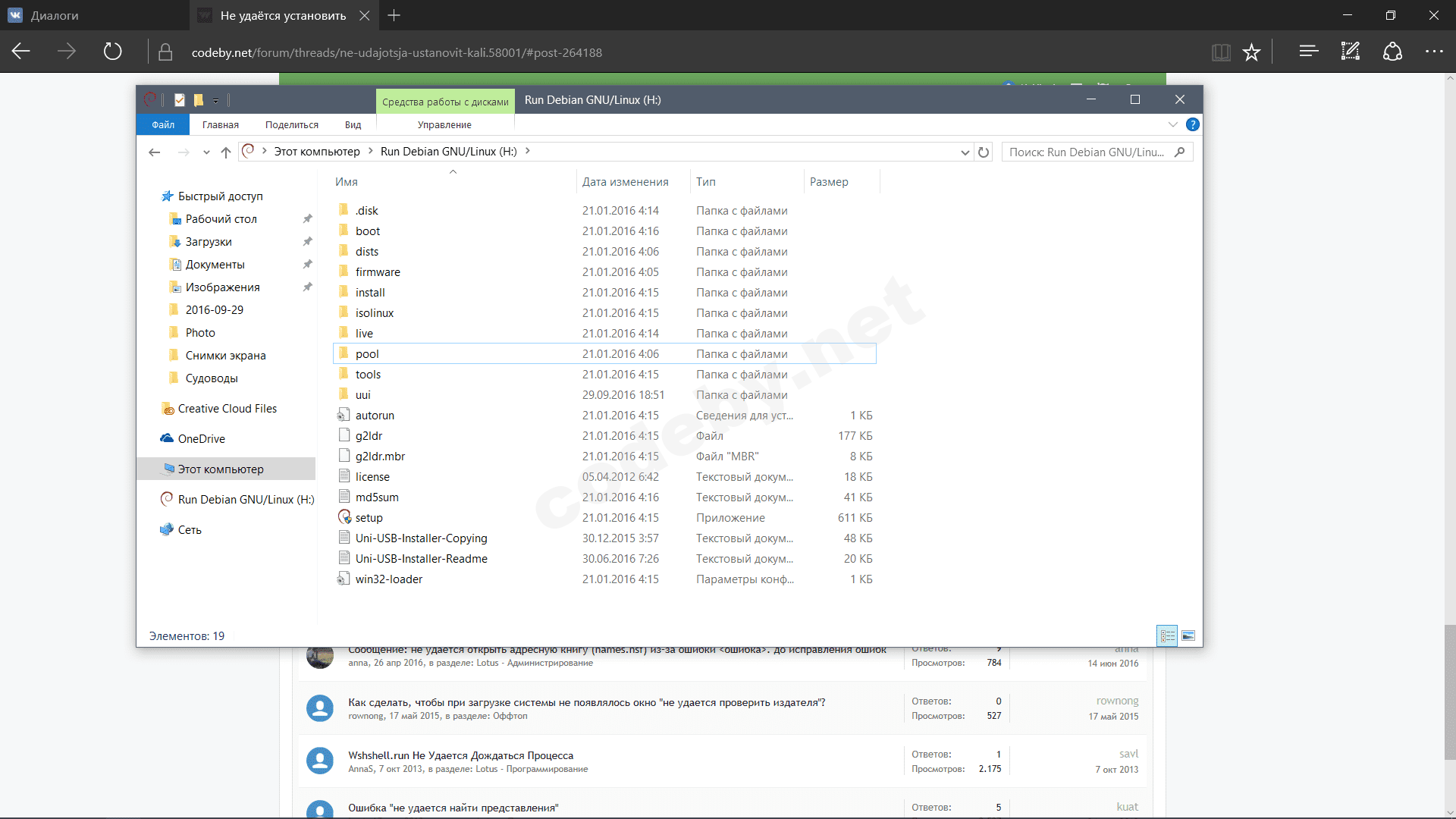This screenshot has height=819, width=1456.
Task: Switch to large thumbnails view icon
Action: click(1188, 635)
